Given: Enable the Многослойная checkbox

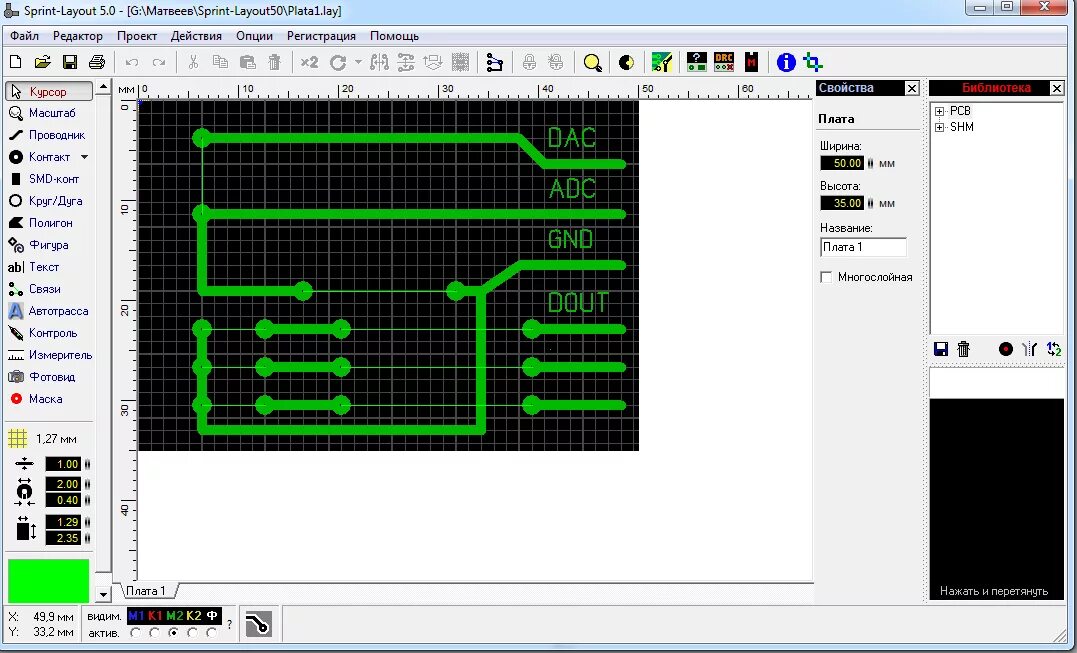Looking at the screenshot, I should (826, 277).
